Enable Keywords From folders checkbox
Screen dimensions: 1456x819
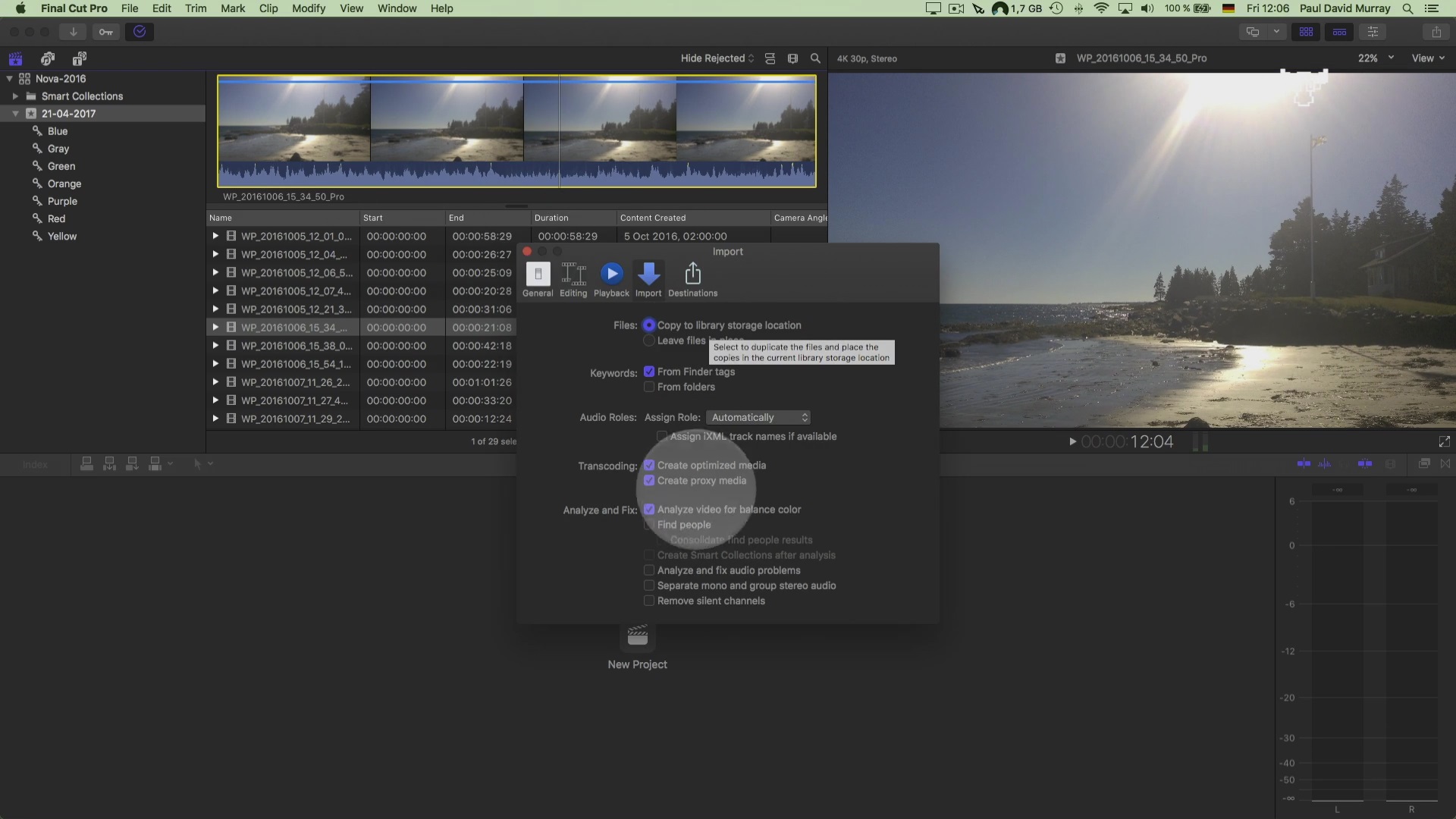coord(649,387)
